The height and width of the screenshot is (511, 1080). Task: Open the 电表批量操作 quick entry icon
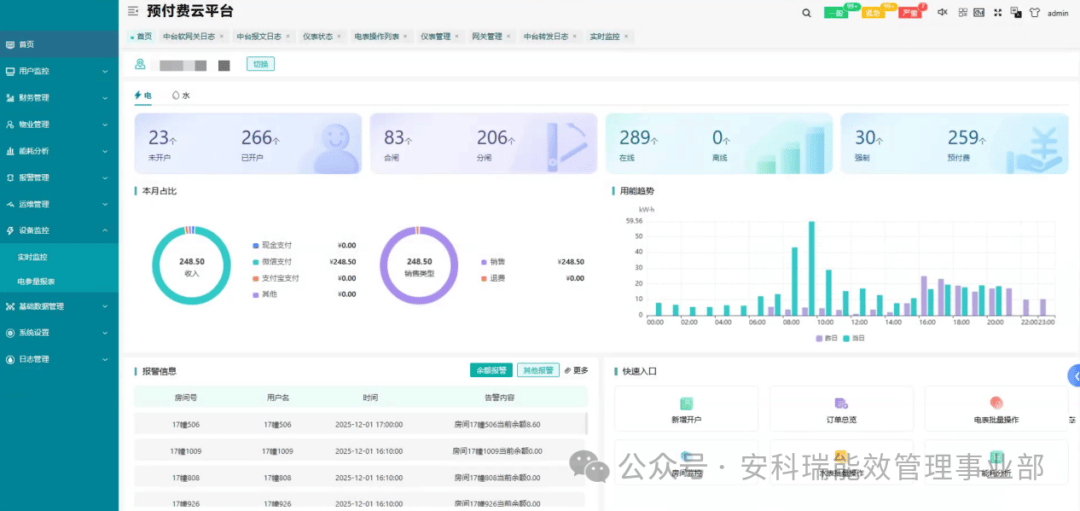[x=995, y=403]
